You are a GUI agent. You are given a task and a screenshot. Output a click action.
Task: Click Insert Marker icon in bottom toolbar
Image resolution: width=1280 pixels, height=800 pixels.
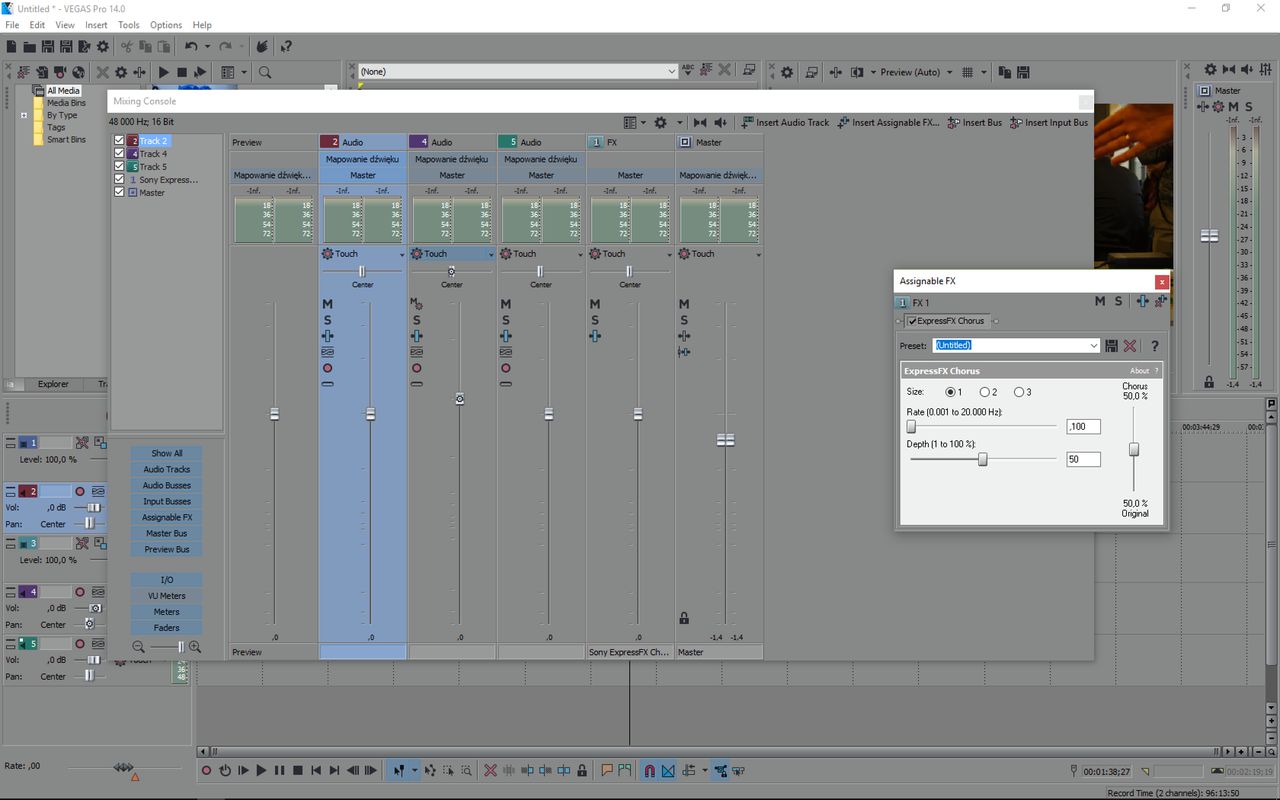[x=607, y=770]
